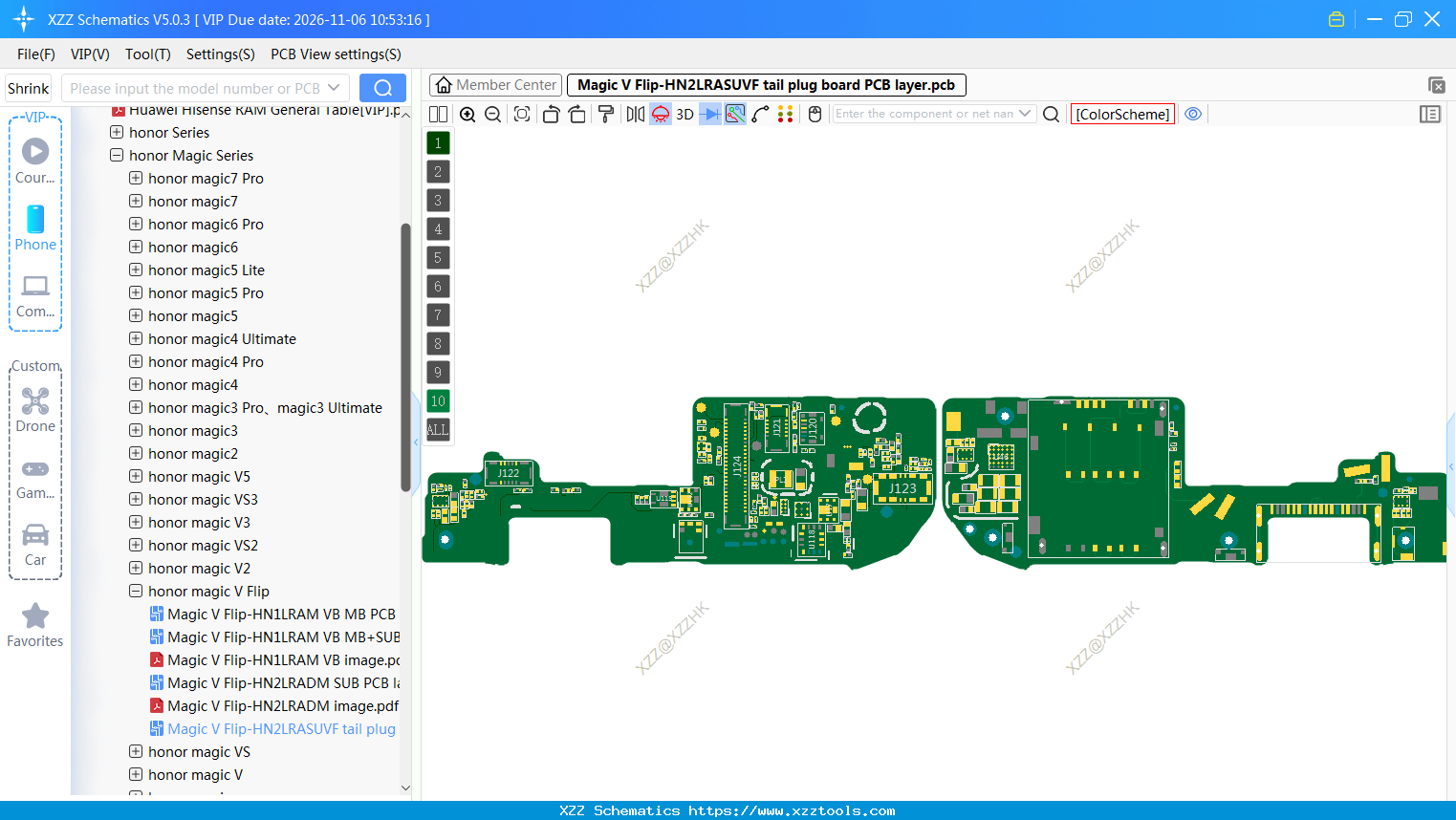Switch to 3D view mode
The width and height of the screenshot is (1456, 820).
click(x=684, y=114)
